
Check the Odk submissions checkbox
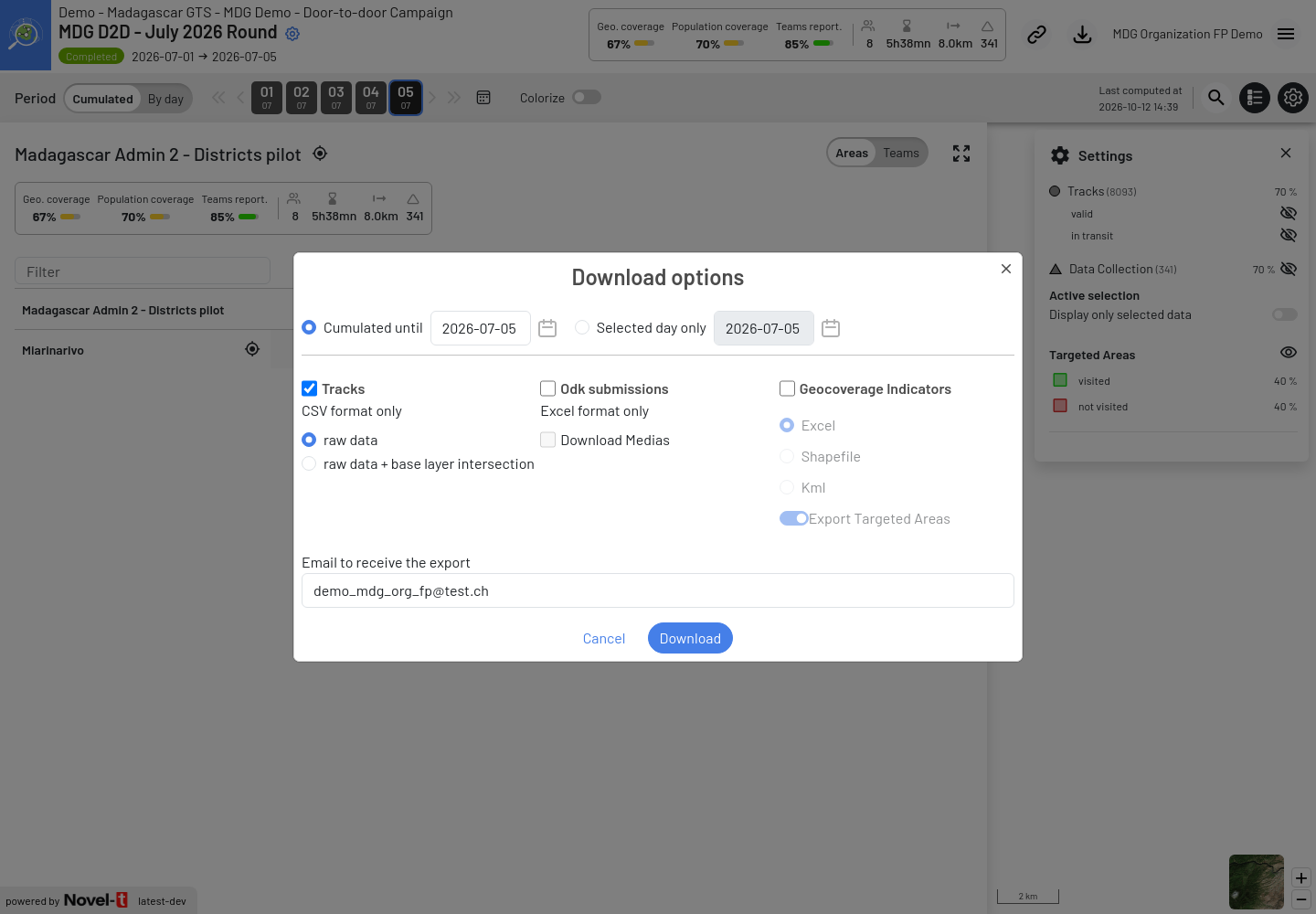(x=548, y=388)
